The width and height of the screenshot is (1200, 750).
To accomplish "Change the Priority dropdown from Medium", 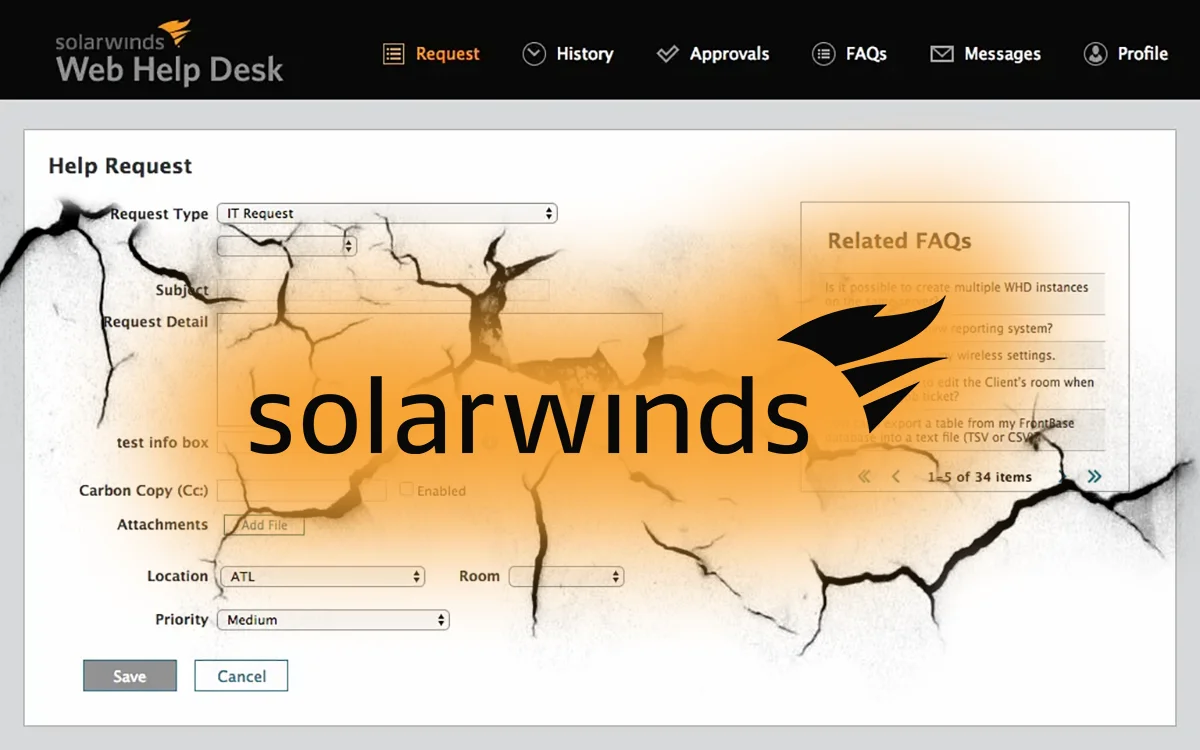I will point(333,620).
